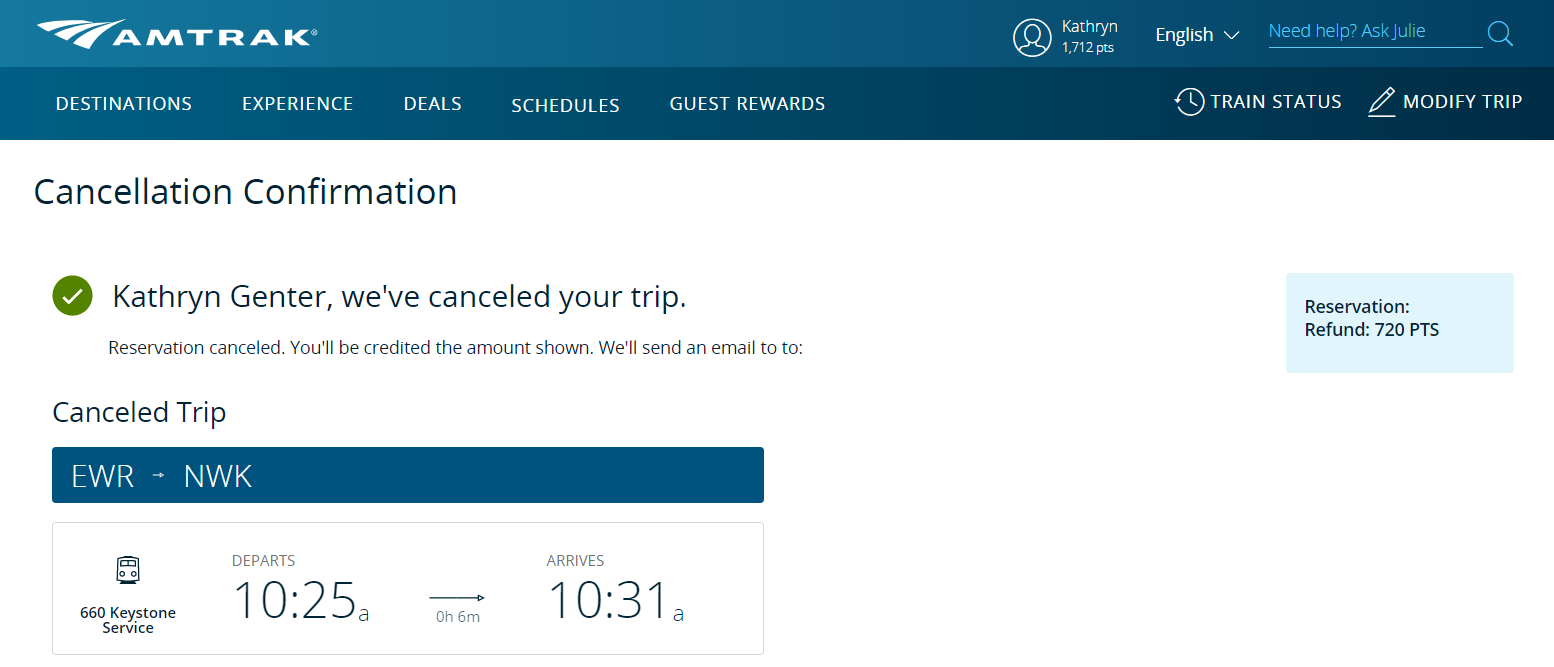Select MODIFY TRIP
1554x667 pixels.
pos(1464,101)
